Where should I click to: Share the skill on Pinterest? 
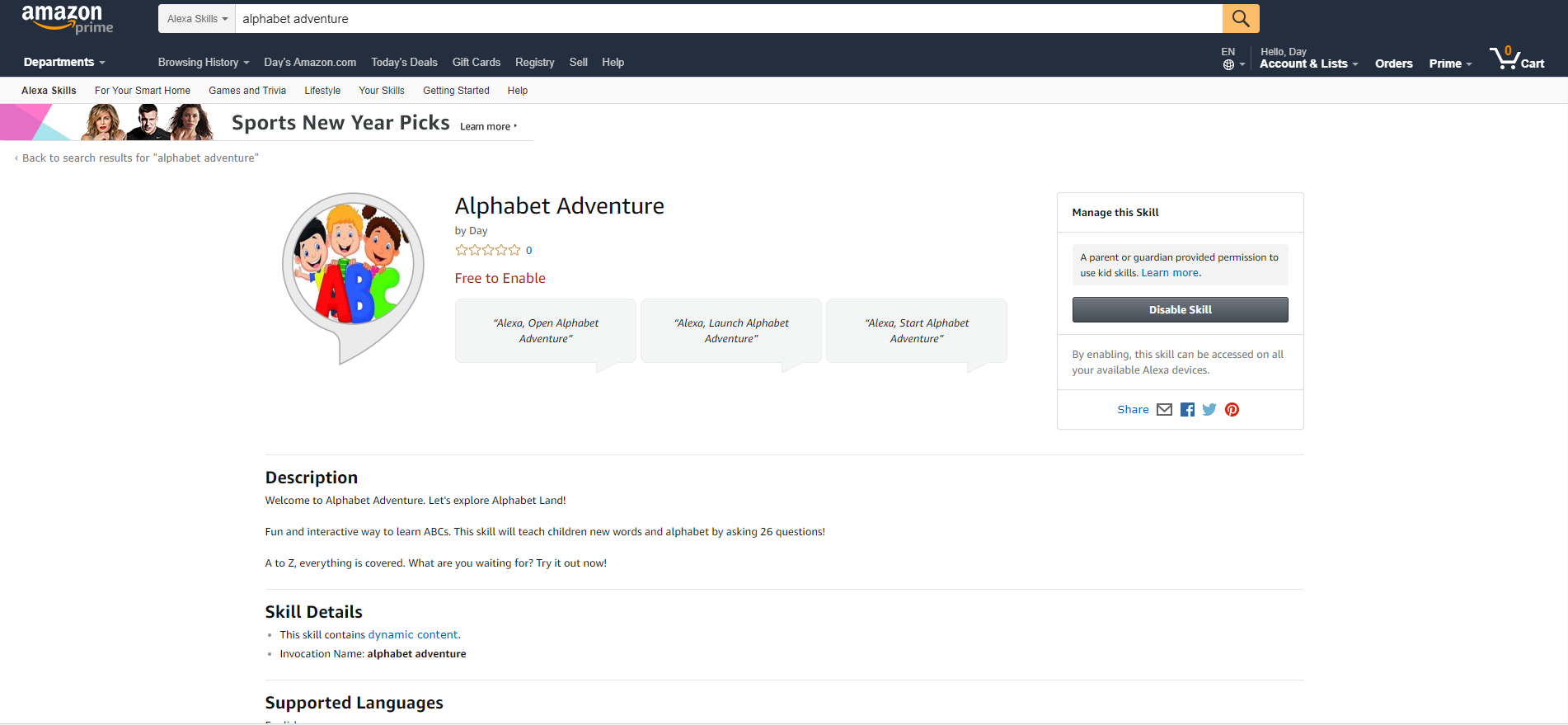[1232, 410]
